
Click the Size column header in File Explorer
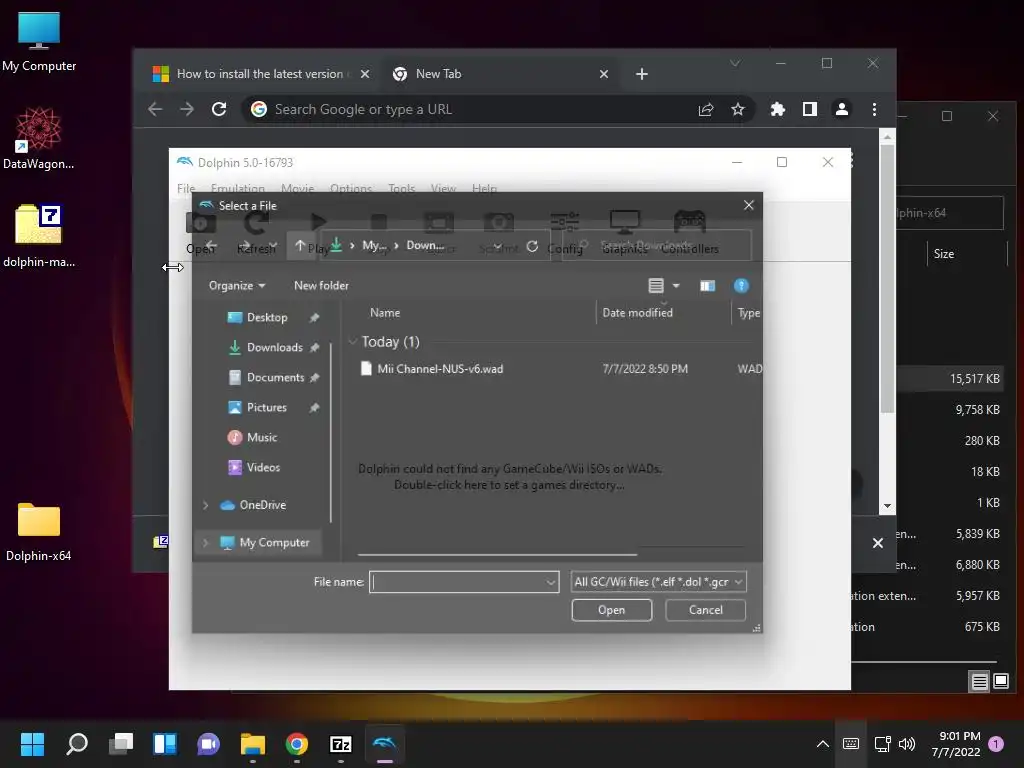pos(944,254)
